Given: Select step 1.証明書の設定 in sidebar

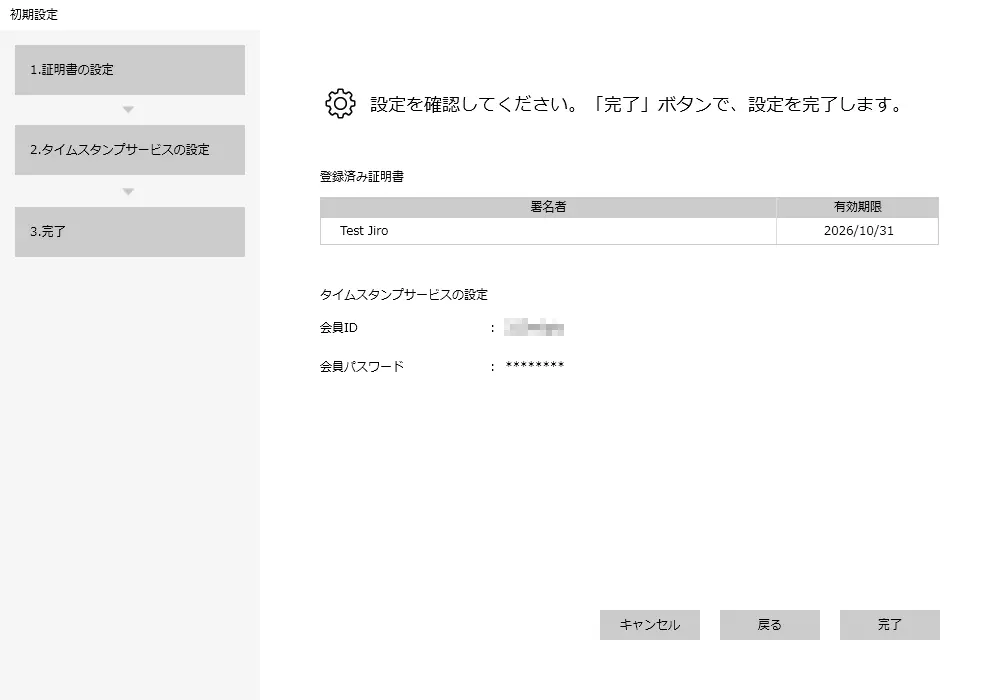Looking at the screenshot, I should coord(130,70).
